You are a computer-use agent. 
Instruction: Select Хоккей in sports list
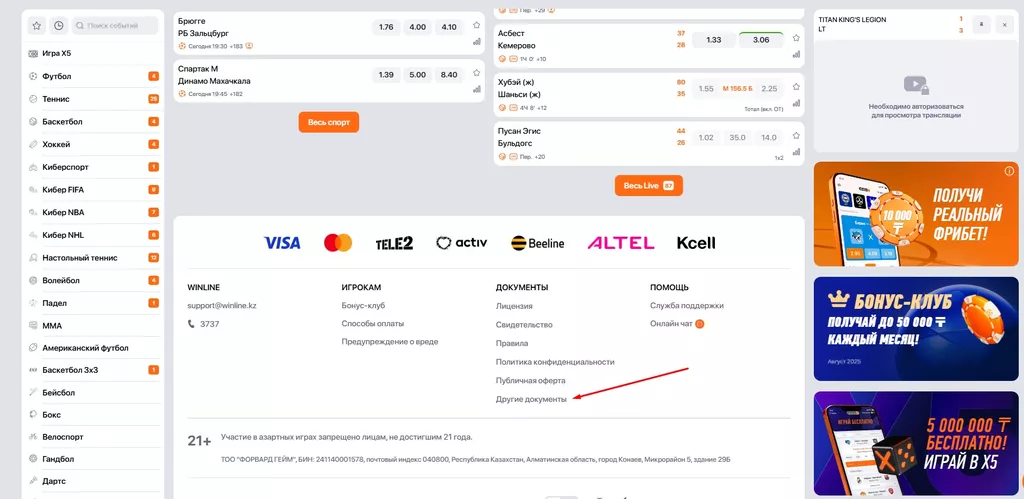pyautogui.click(x=93, y=144)
